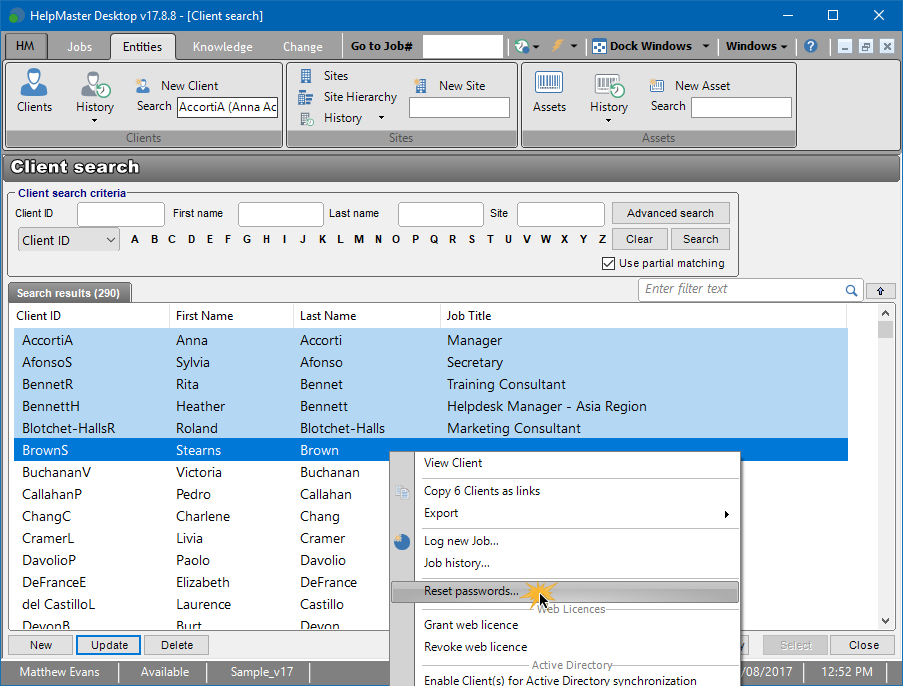Click the Dock Windows icon

click(599, 47)
